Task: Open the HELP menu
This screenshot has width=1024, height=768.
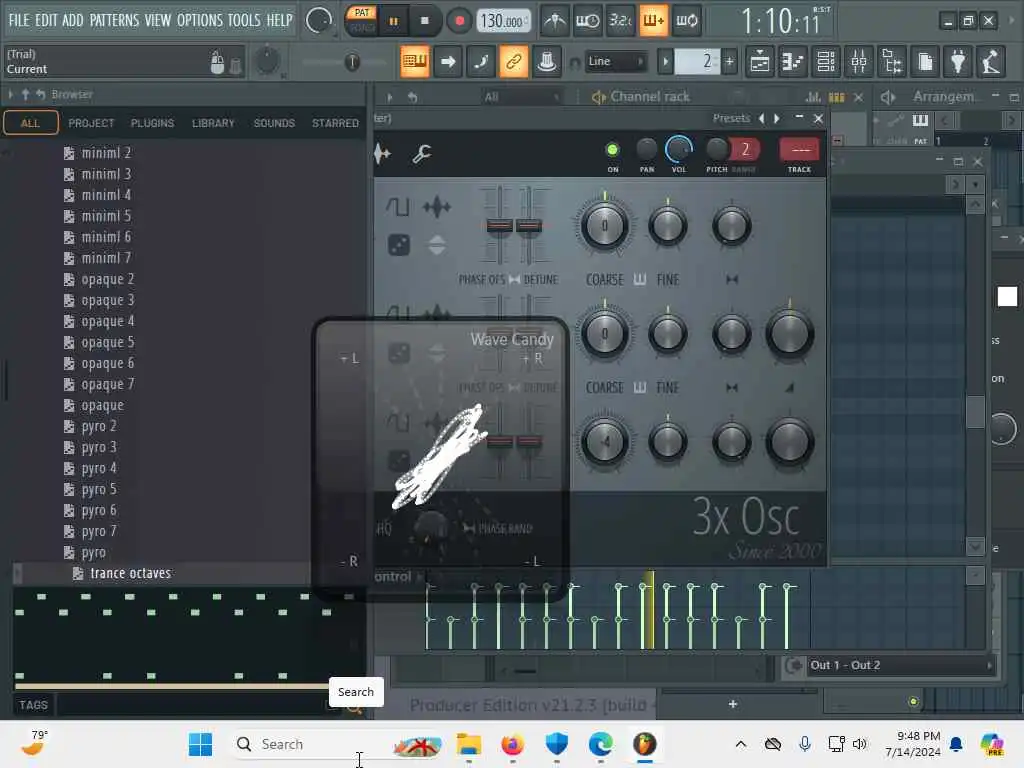Action: click(280, 20)
